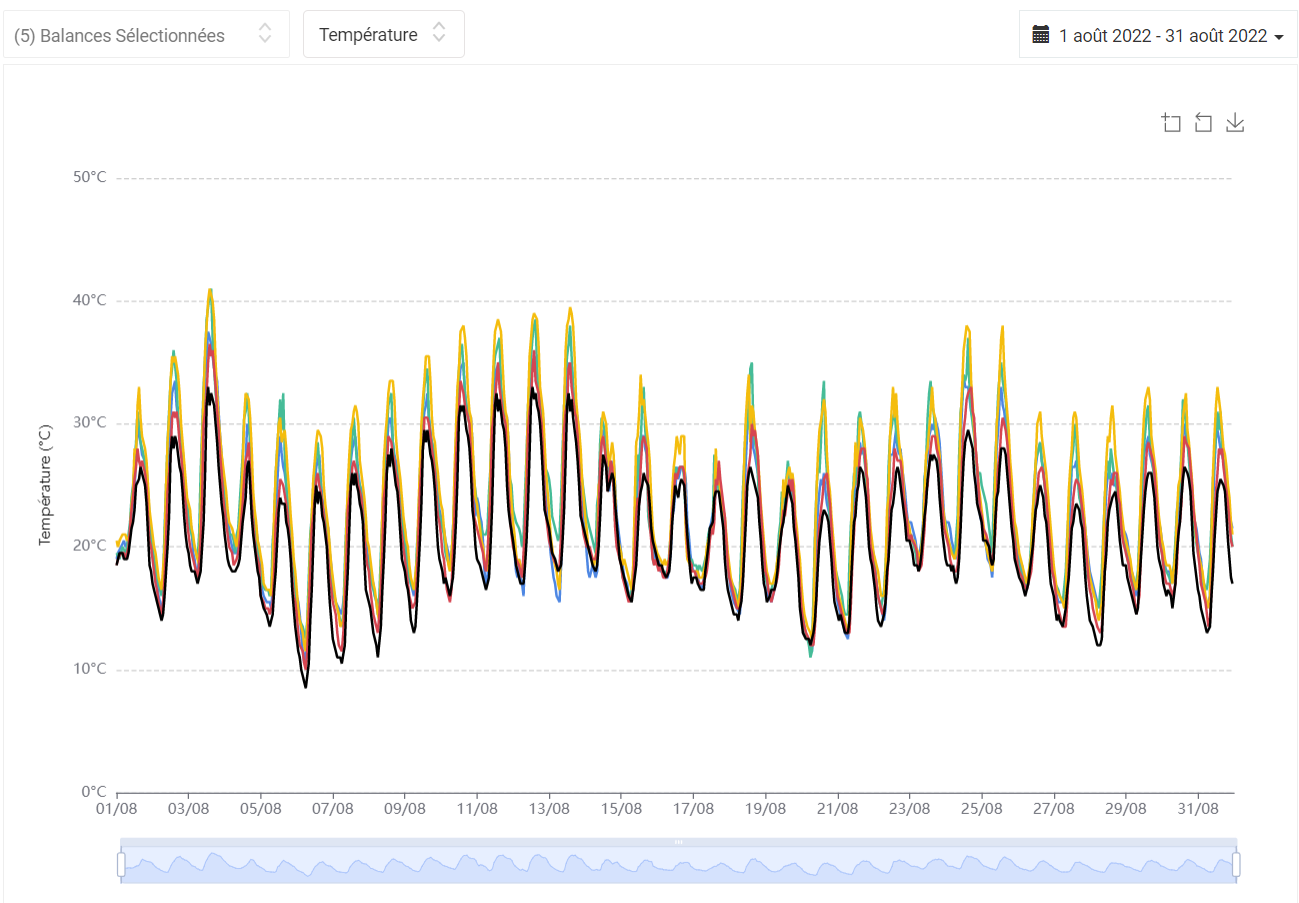Click the 30°C axis label
The image size is (1299, 903).
coord(90,422)
